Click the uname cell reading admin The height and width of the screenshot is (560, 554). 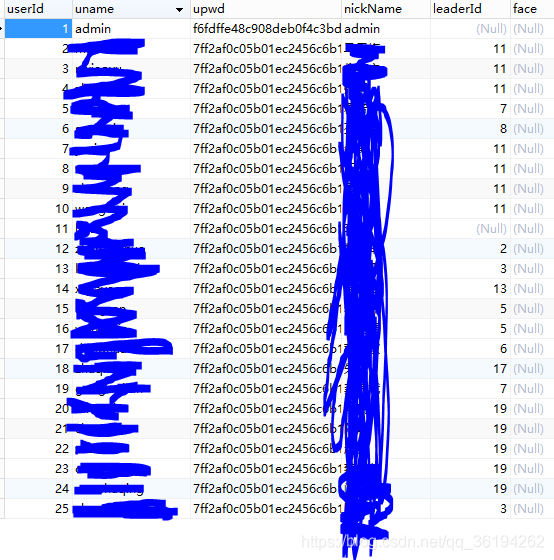point(131,29)
